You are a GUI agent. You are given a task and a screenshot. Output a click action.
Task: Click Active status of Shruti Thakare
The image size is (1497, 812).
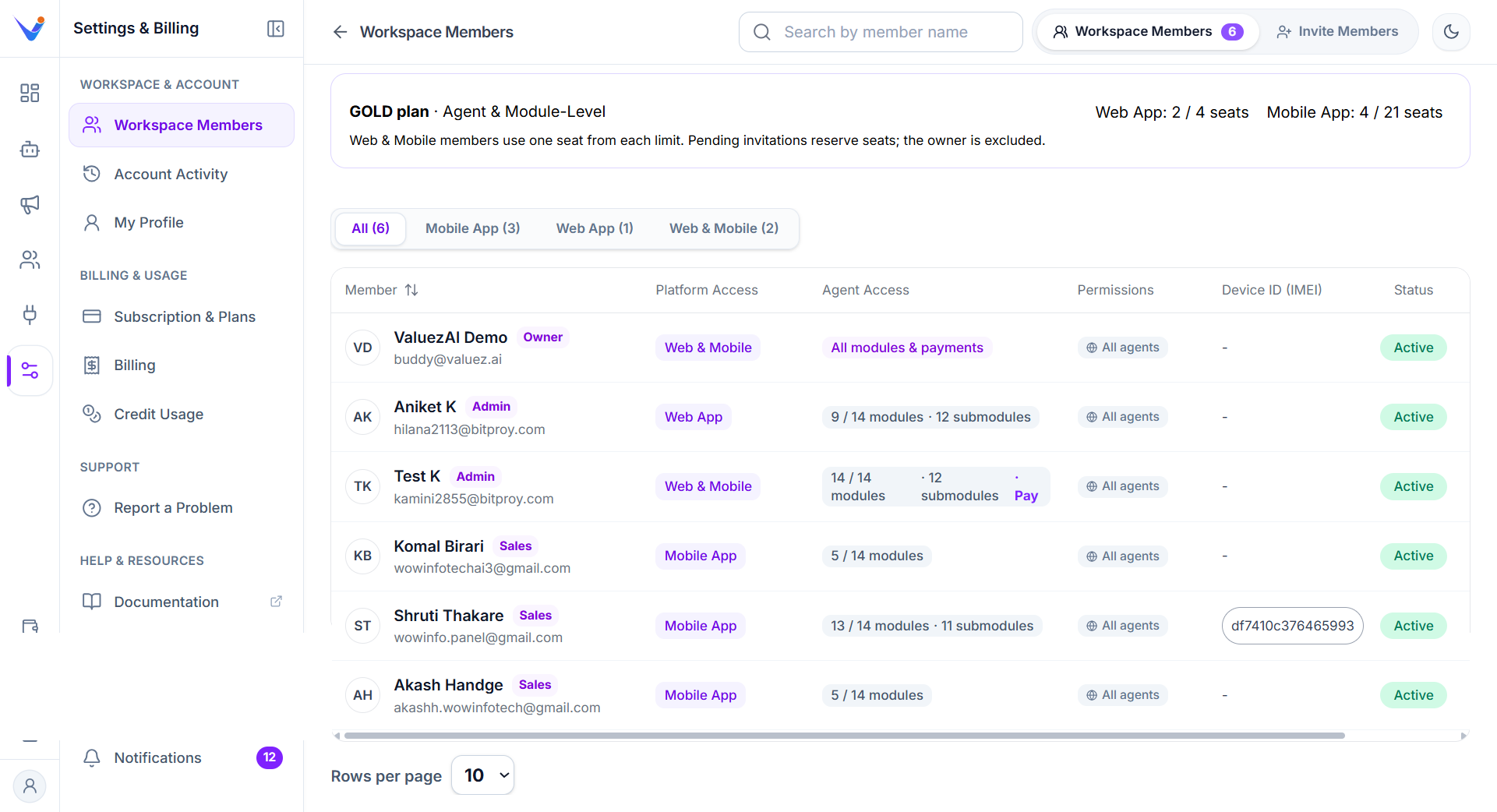coord(1413,626)
